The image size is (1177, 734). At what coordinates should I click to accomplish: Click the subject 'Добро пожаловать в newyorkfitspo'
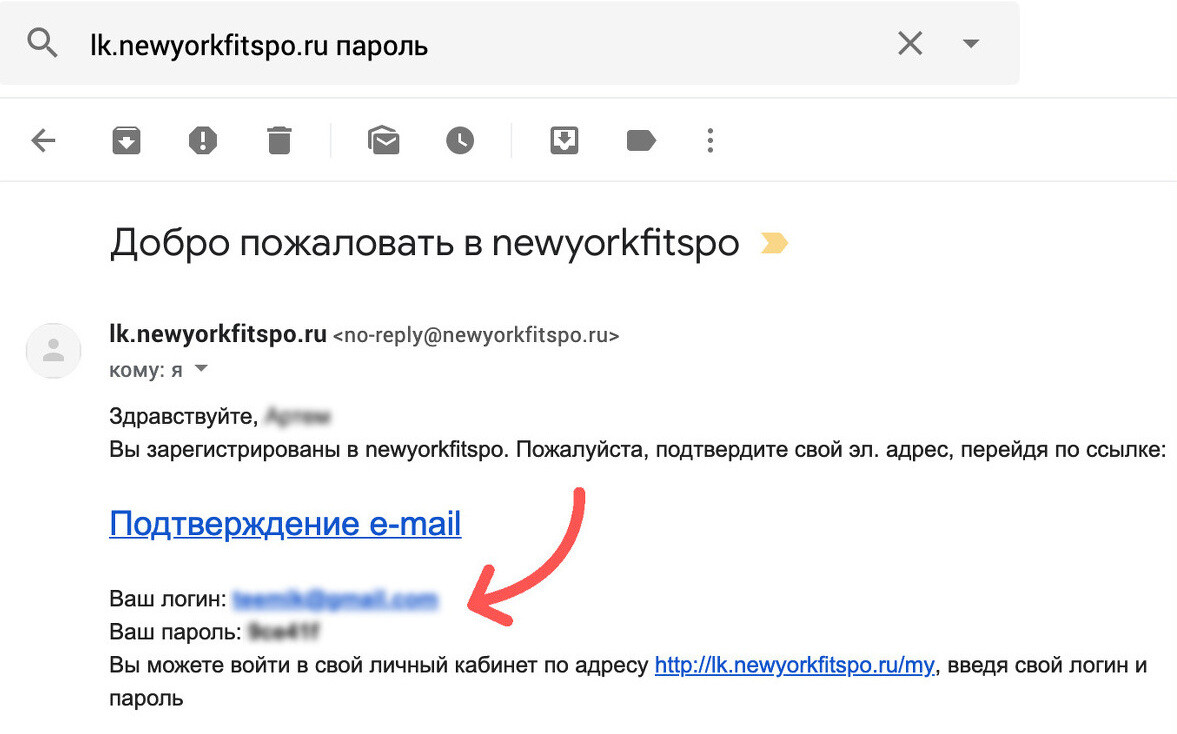pos(425,243)
